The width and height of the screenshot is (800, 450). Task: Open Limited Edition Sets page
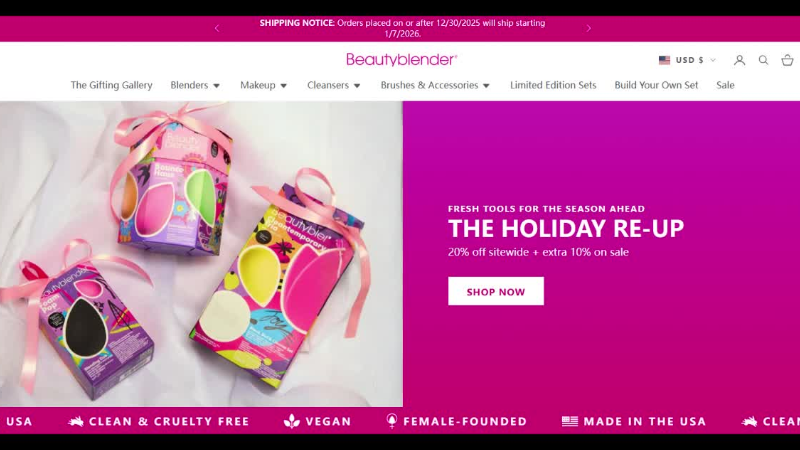click(x=553, y=85)
